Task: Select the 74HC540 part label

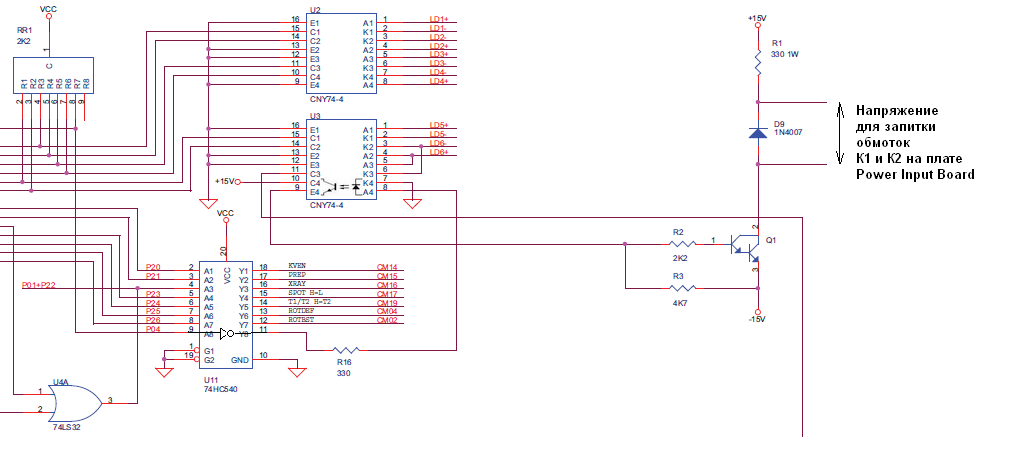Action: (x=220, y=391)
